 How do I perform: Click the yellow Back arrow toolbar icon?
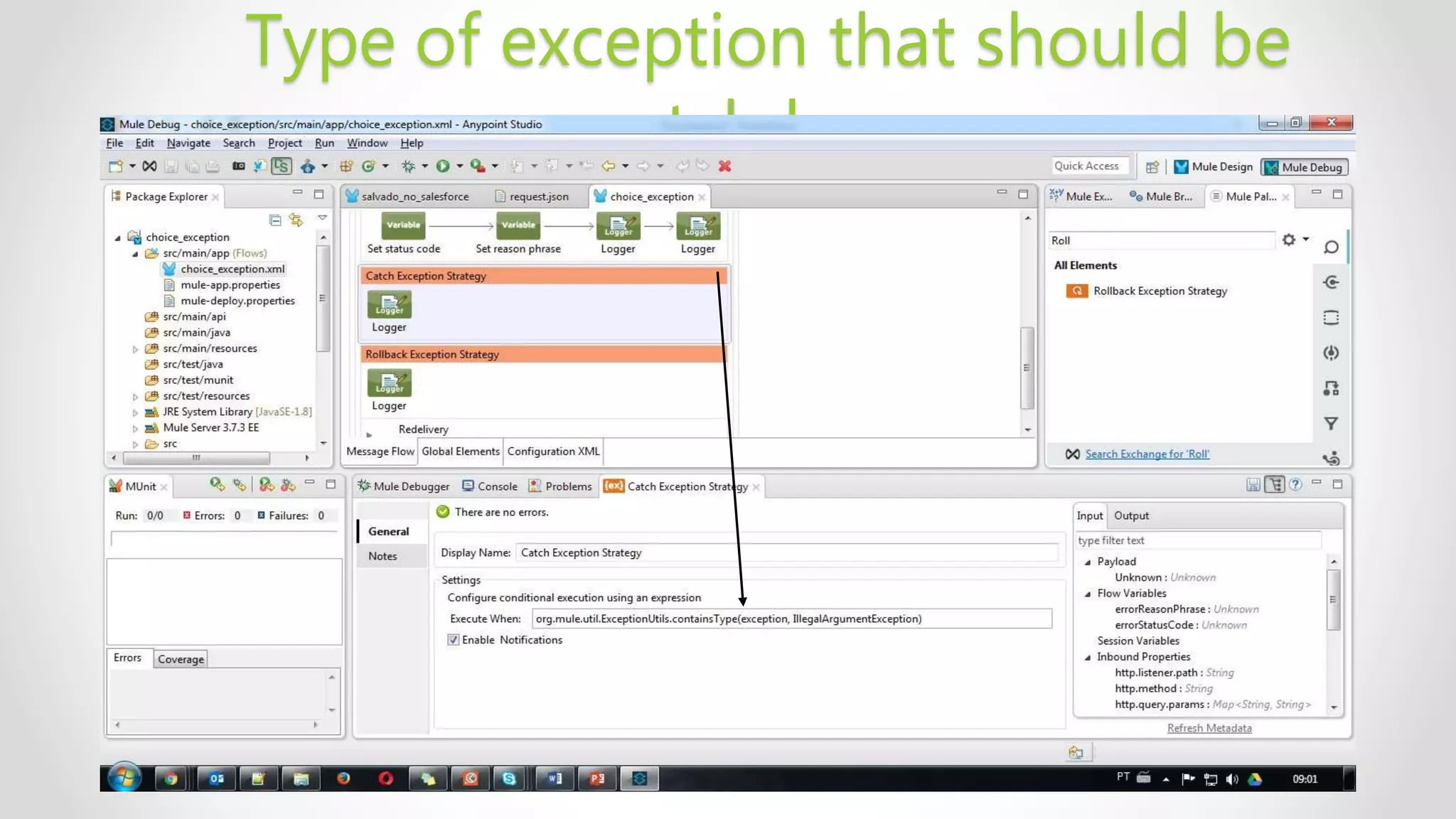[609, 166]
